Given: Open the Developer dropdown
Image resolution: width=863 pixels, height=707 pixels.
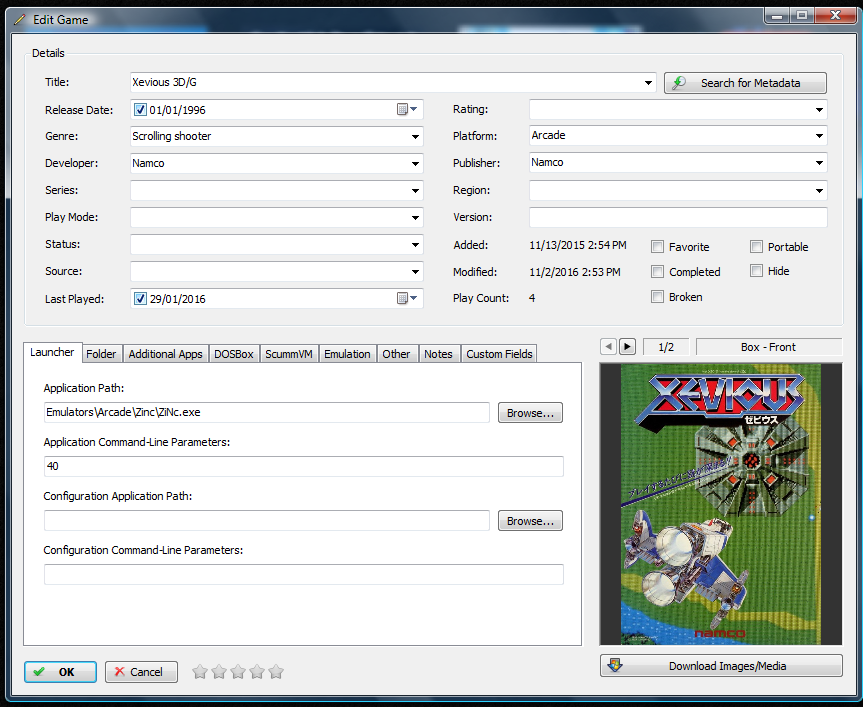Looking at the screenshot, I should [416, 163].
